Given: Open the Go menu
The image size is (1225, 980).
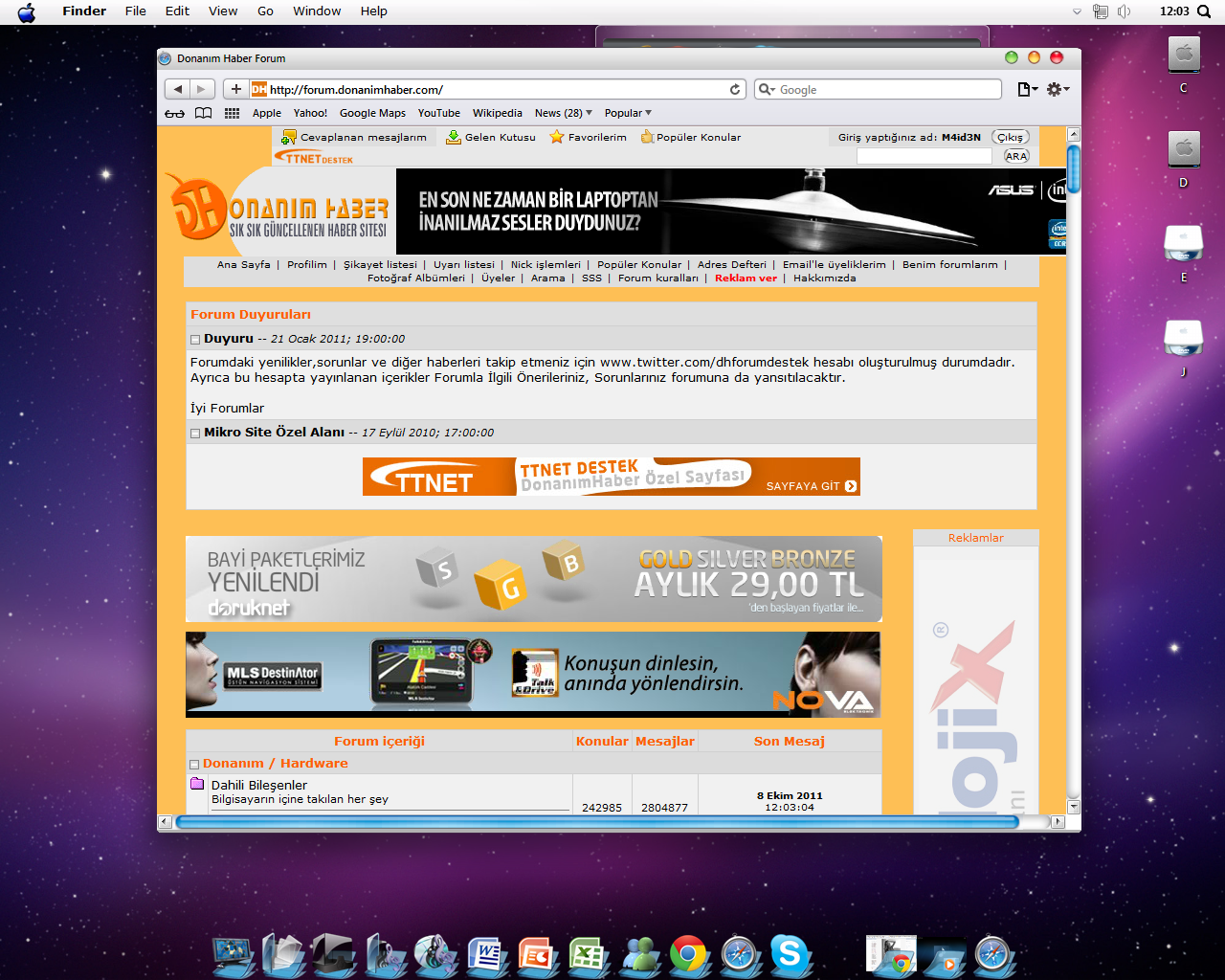Looking at the screenshot, I should (265, 11).
